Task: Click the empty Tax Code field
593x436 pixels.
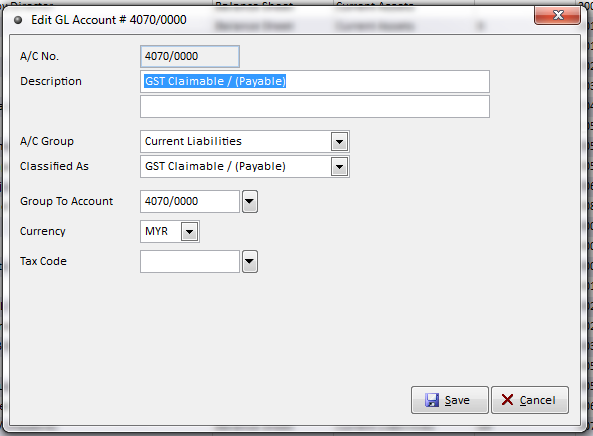Action: coord(190,261)
